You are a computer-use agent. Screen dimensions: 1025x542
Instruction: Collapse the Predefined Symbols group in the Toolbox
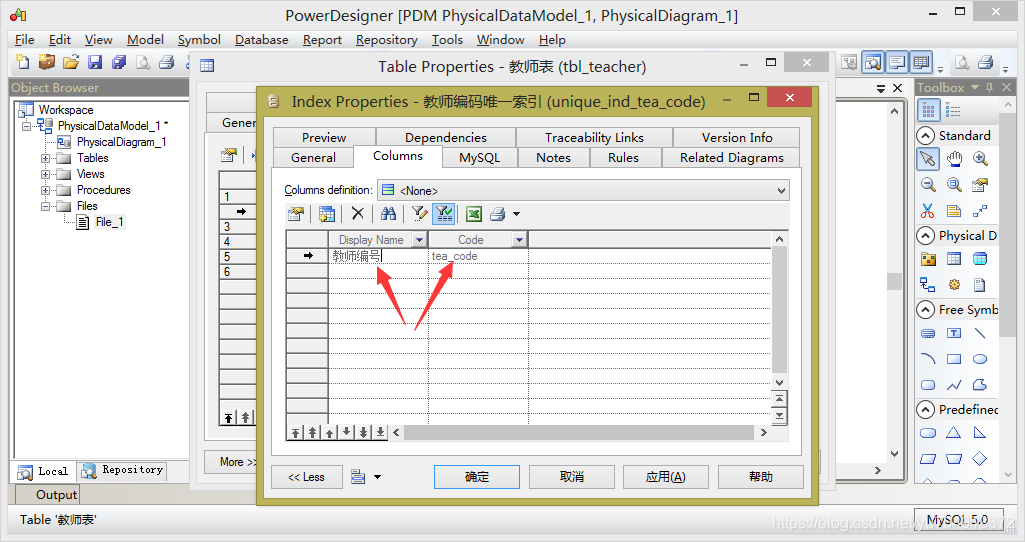coord(926,409)
